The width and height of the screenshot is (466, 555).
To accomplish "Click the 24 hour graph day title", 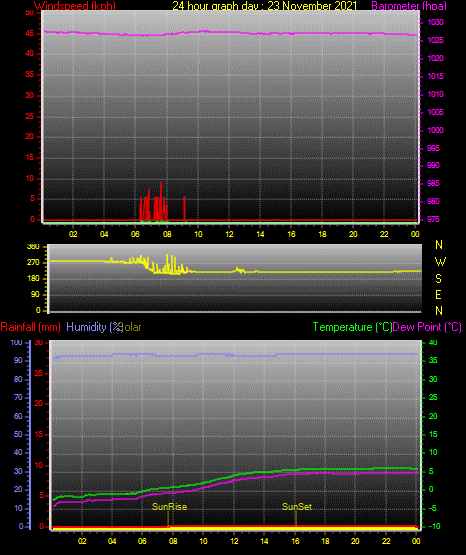I will click(x=264, y=6).
